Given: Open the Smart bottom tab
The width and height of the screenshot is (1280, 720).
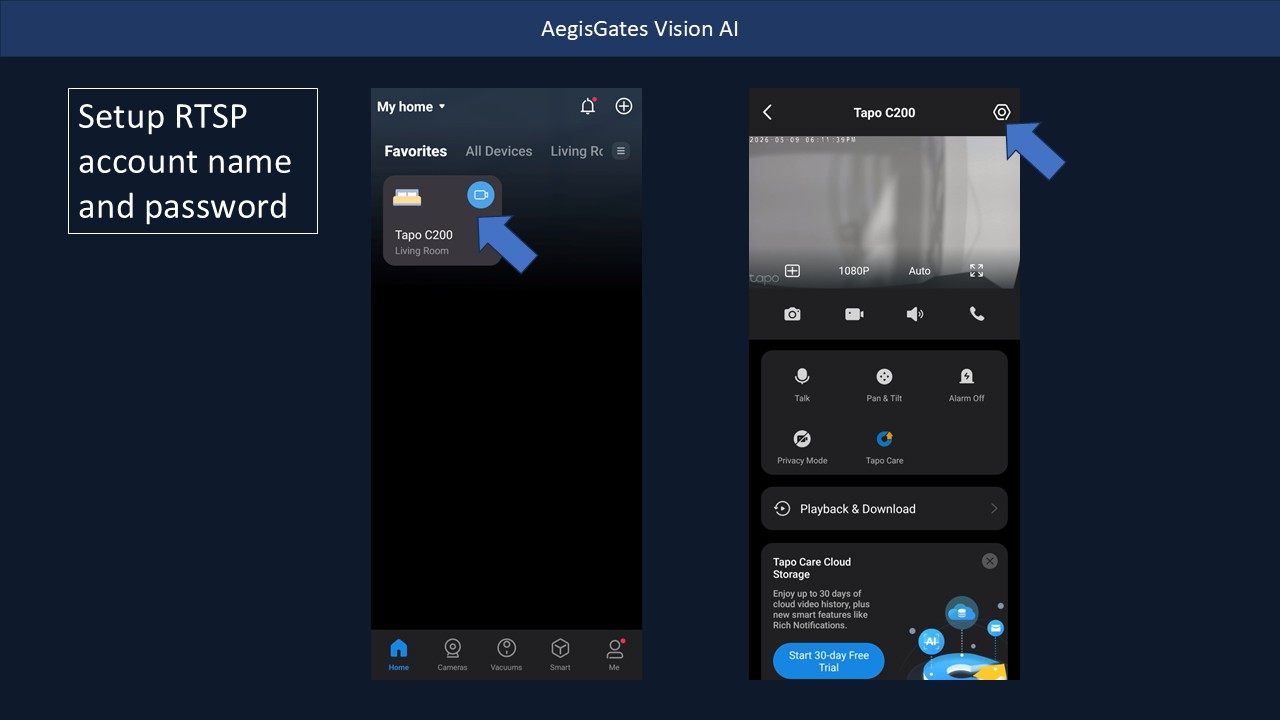Looking at the screenshot, I should (560, 654).
